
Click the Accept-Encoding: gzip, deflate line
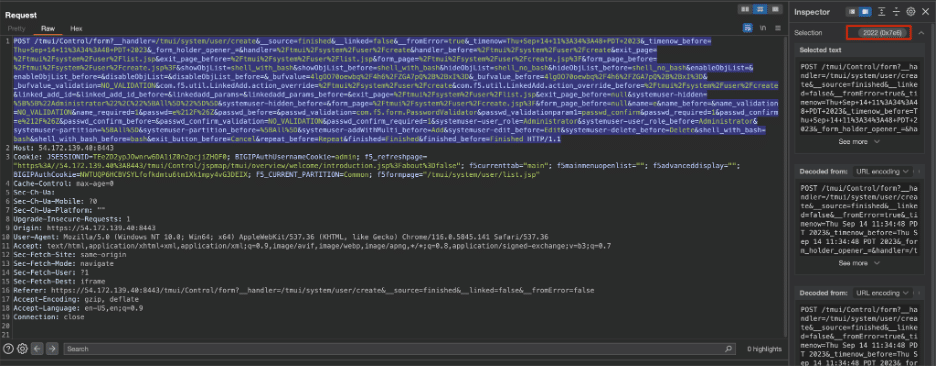pyautogui.click(x=76, y=299)
